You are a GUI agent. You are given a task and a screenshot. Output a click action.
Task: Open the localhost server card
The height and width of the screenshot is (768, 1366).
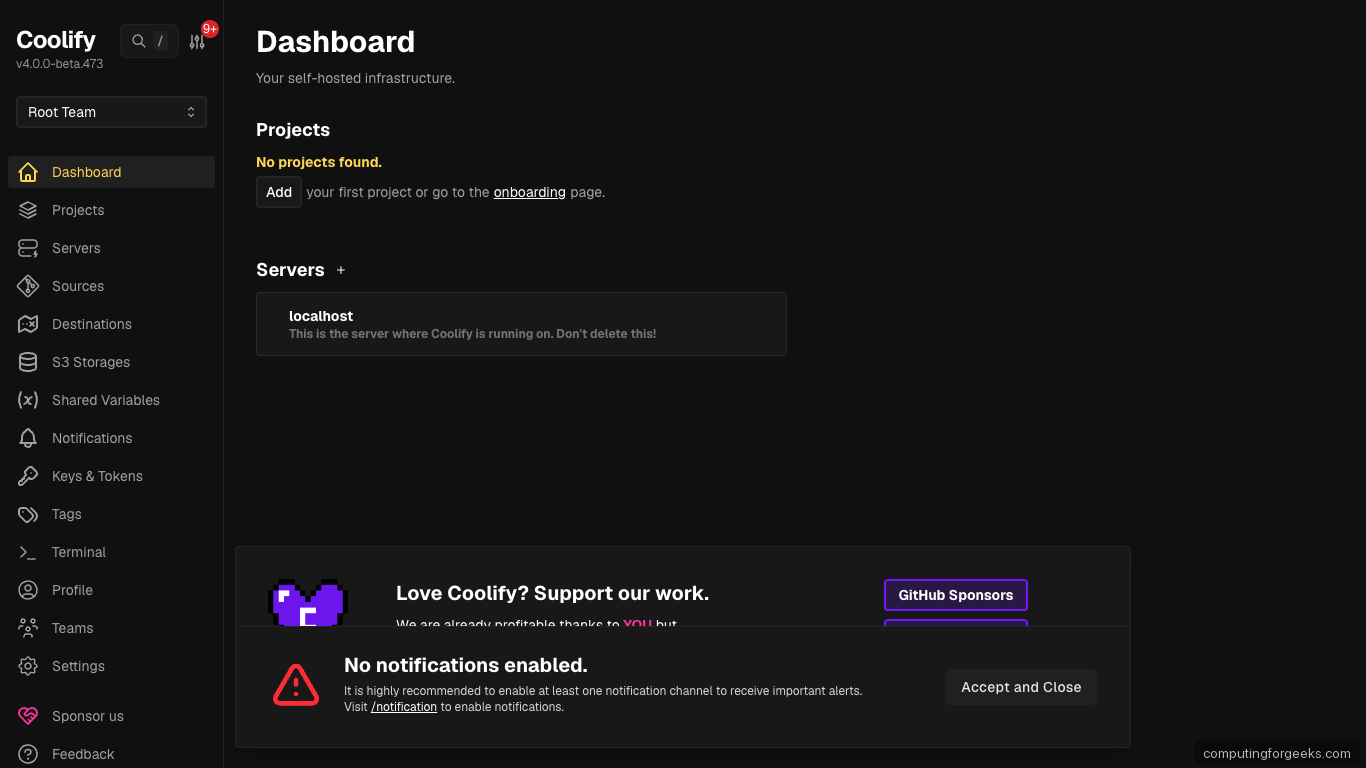tap(521, 324)
